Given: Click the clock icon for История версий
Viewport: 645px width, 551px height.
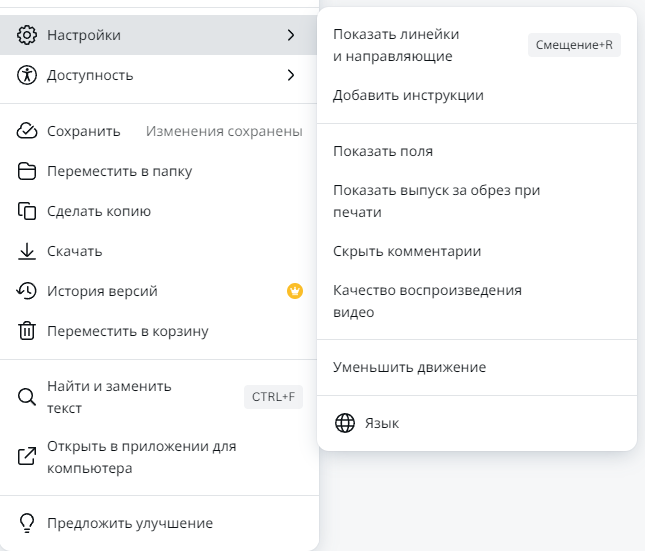Looking at the screenshot, I should pos(27,291).
